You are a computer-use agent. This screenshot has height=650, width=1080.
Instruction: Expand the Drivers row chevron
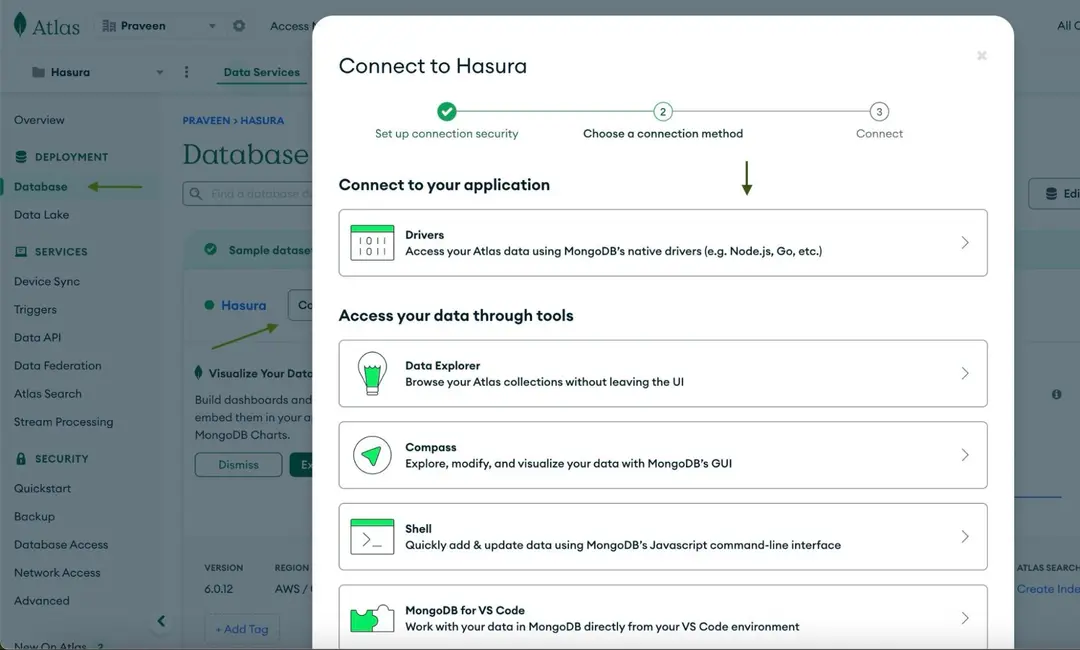(x=963, y=242)
